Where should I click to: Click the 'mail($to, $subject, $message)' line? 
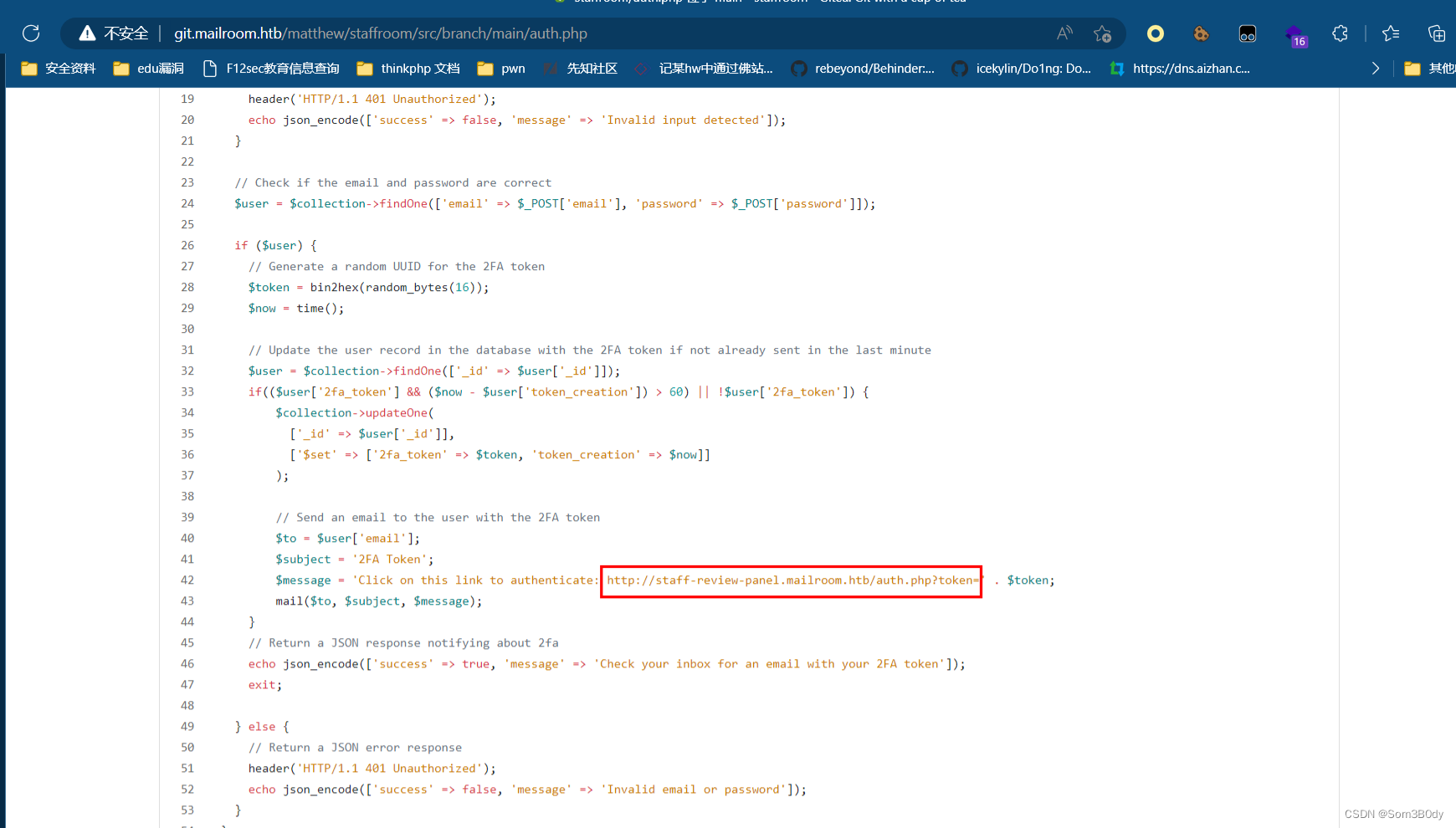(379, 601)
